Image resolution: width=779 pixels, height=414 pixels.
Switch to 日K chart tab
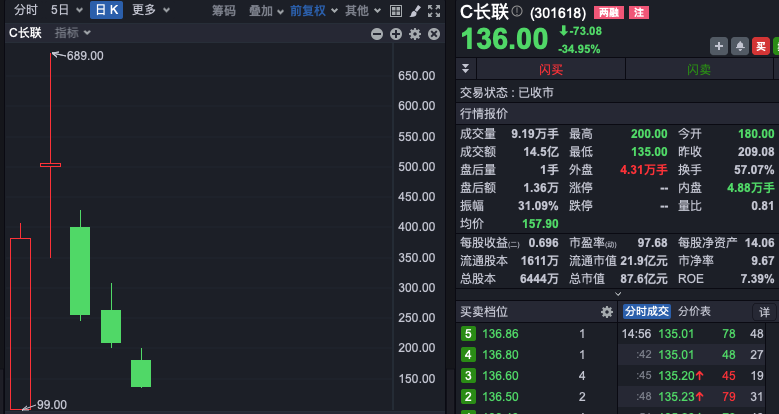106,10
